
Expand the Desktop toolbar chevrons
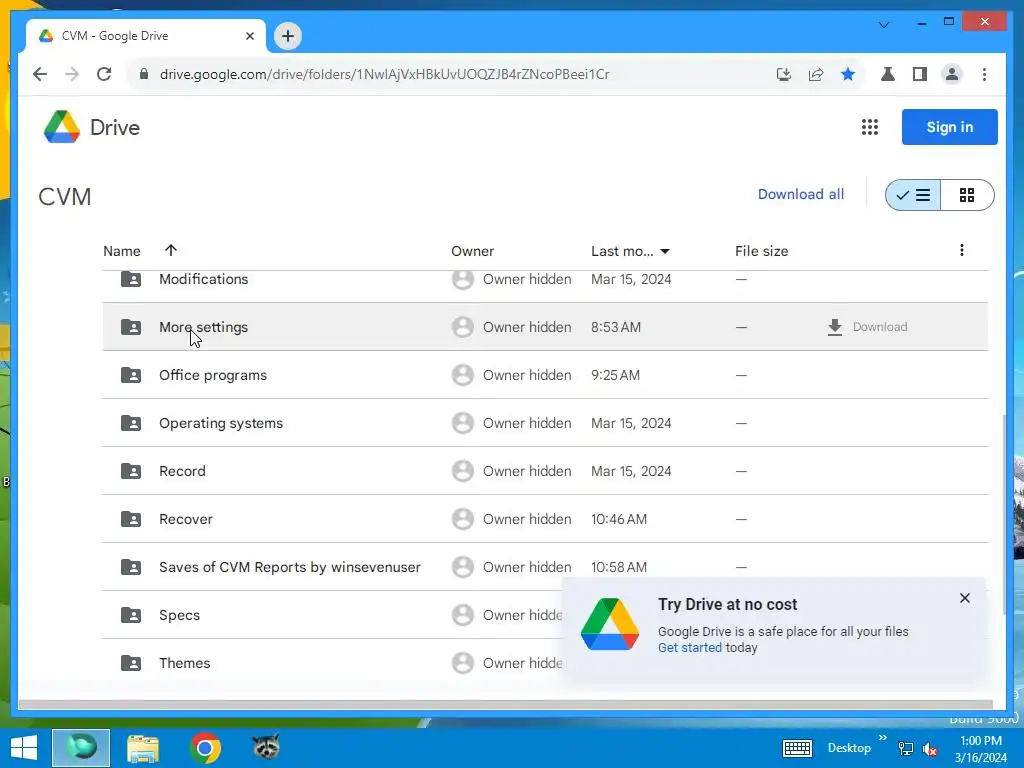coord(883,738)
